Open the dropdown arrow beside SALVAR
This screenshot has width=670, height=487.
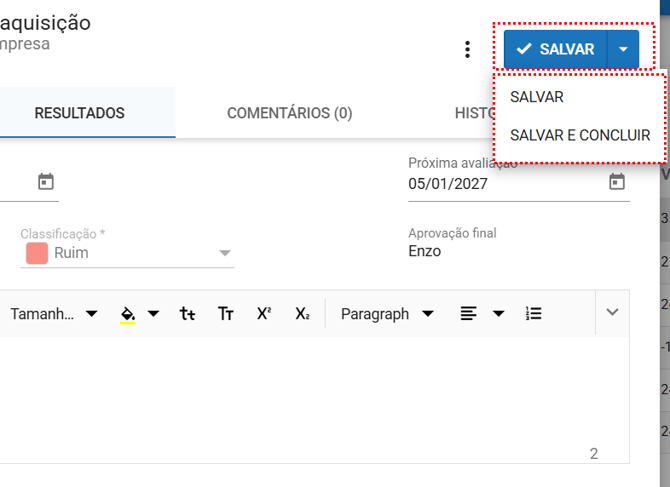tap(623, 49)
